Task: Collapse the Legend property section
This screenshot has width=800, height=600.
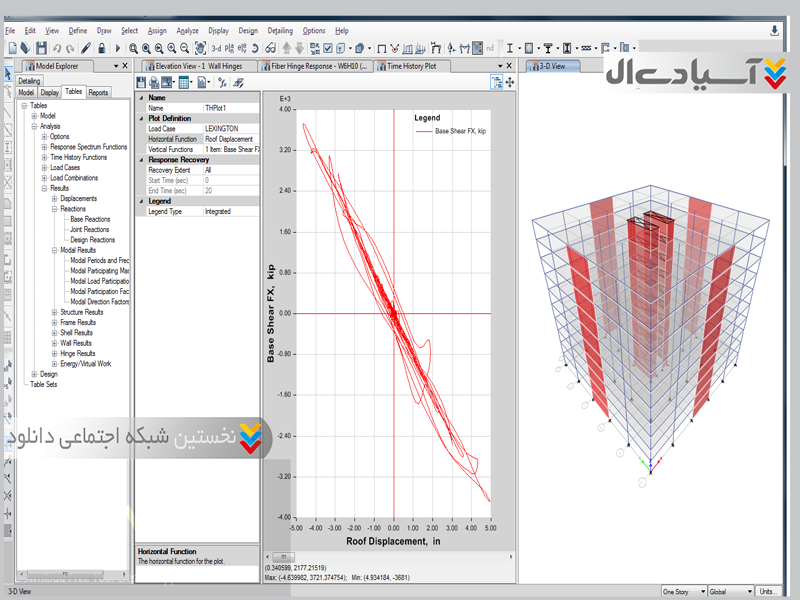Action: tap(141, 201)
